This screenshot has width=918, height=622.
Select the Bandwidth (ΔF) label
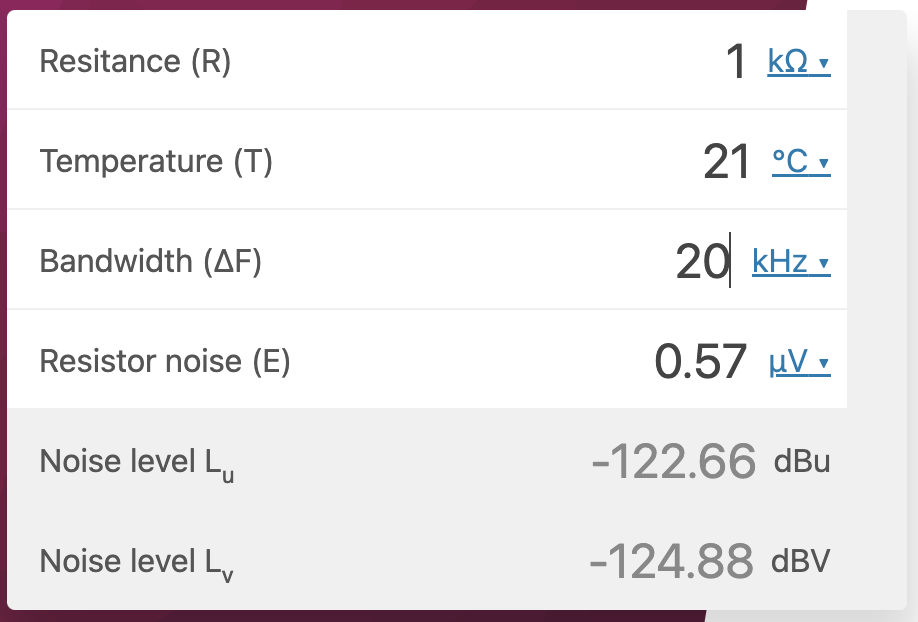(150, 261)
